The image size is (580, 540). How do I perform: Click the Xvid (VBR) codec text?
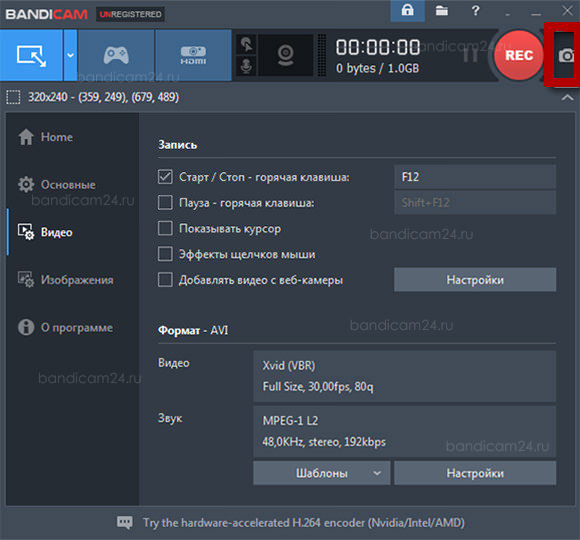point(289,365)
